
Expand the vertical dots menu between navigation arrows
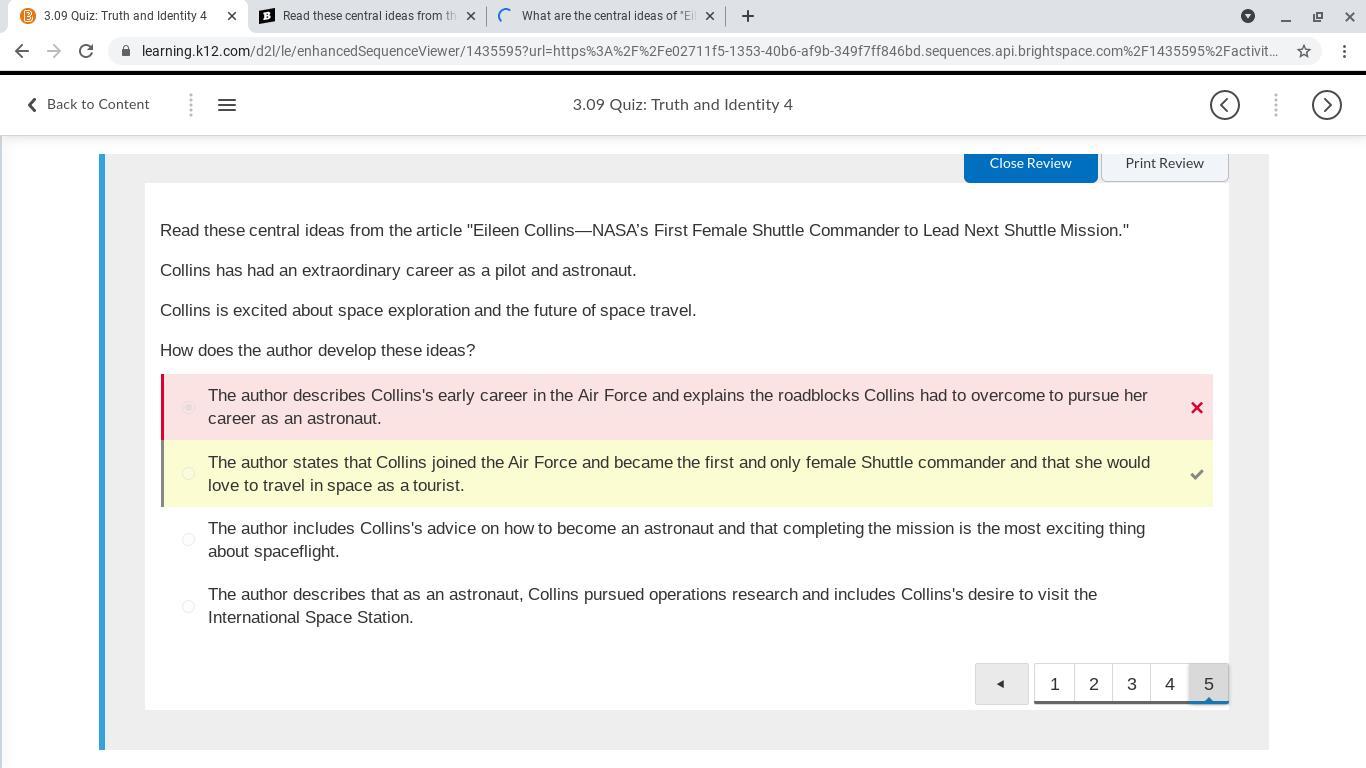tap(1276, 105)
